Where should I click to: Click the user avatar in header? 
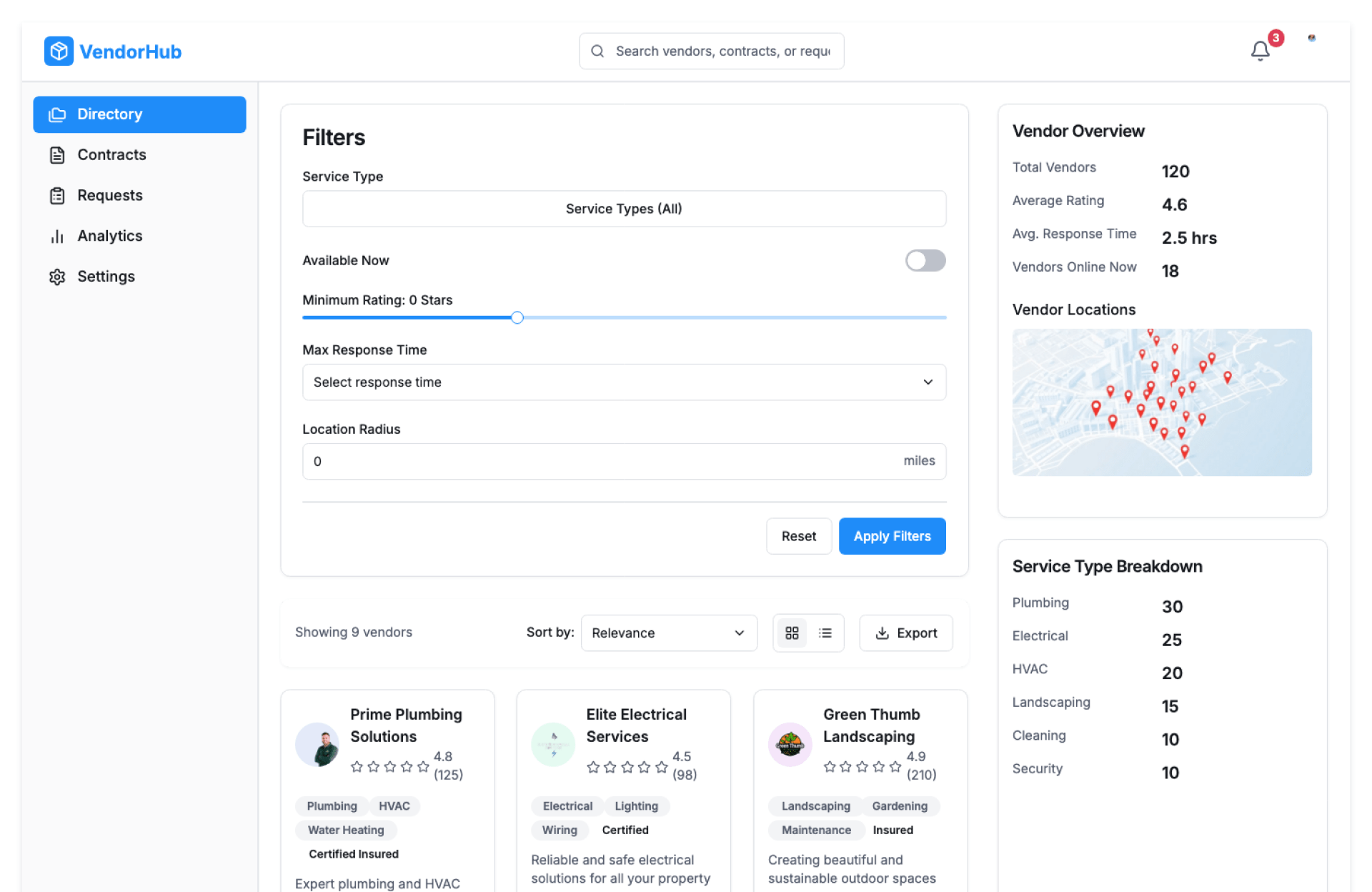point(1311,39)
